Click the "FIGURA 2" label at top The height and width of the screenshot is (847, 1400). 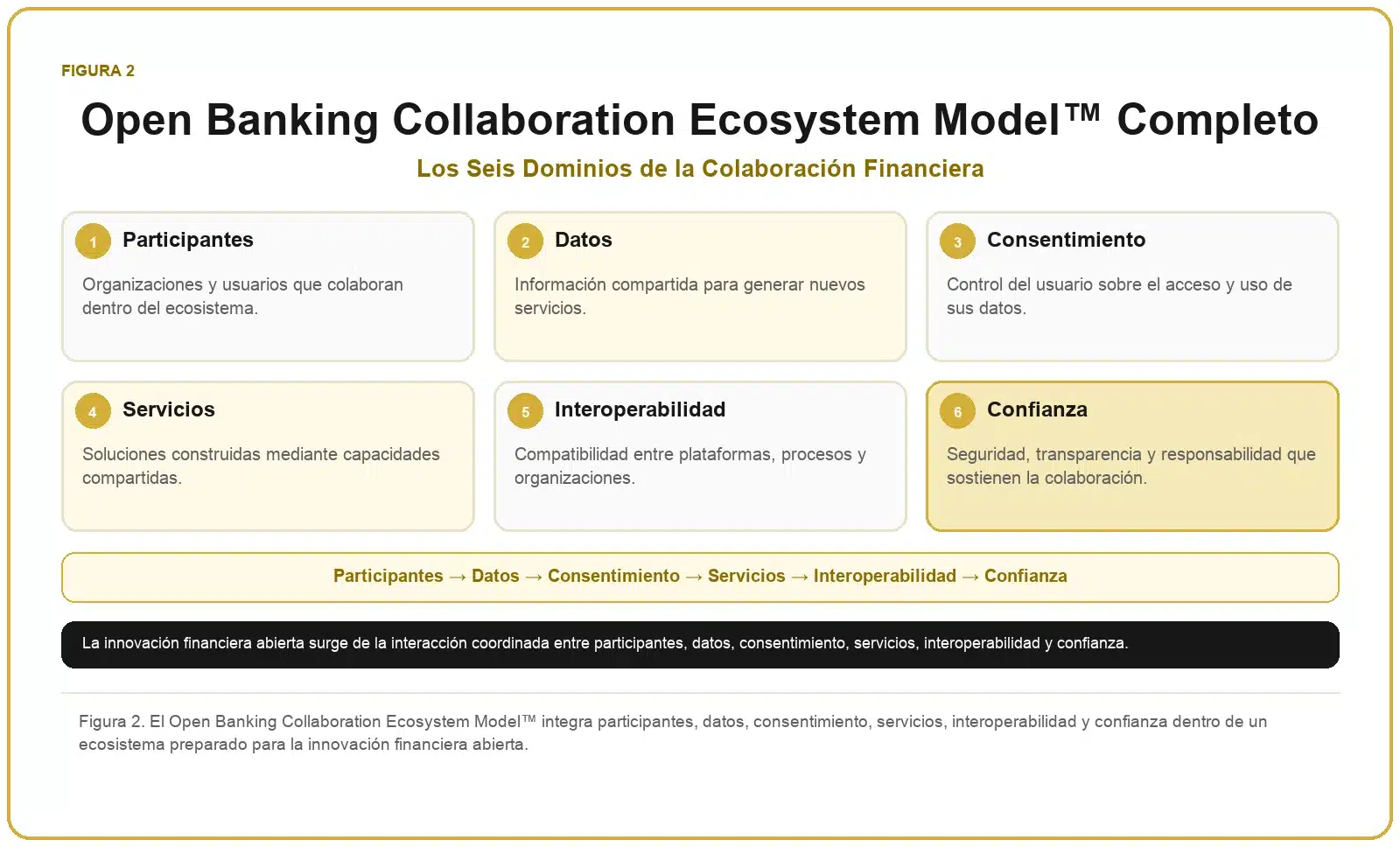98,71
